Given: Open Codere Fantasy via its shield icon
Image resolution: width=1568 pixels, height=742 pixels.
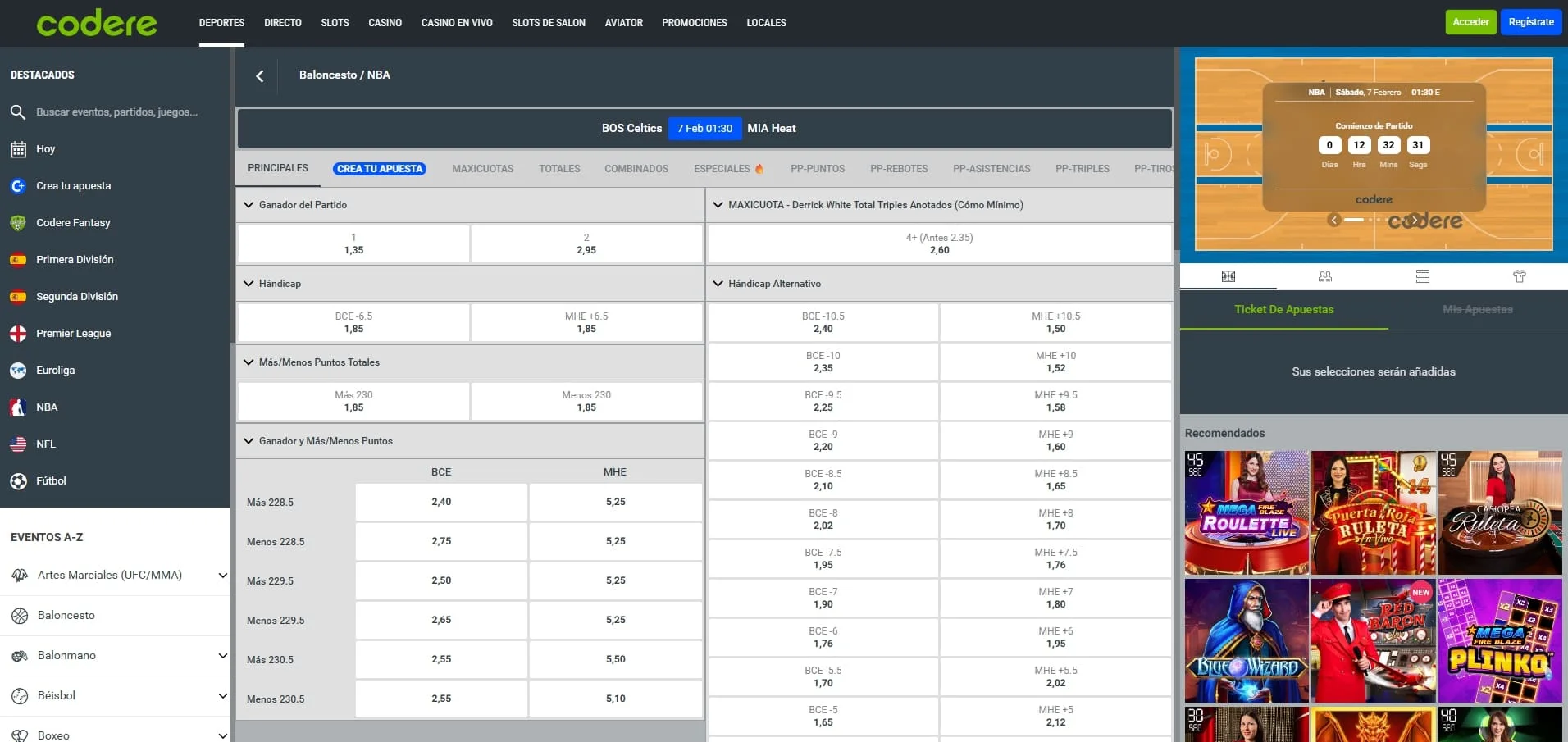Looking at the screenshot, I should coord(18,223).
